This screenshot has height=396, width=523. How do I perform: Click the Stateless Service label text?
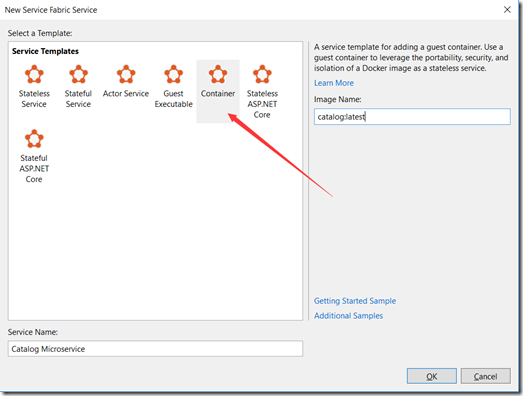point(34,99)
